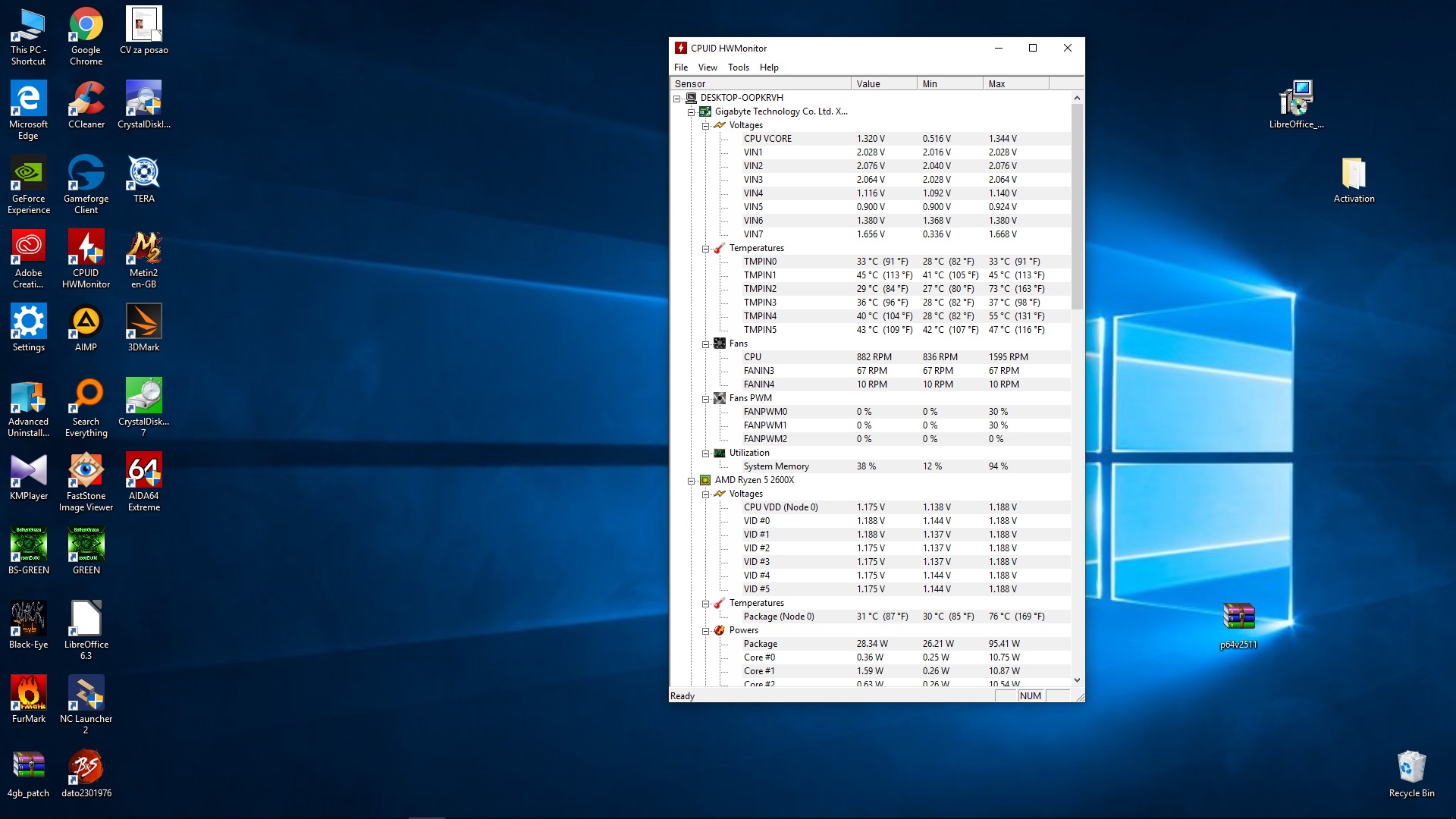Select the FurMark desktop icon

click(28, 699)
